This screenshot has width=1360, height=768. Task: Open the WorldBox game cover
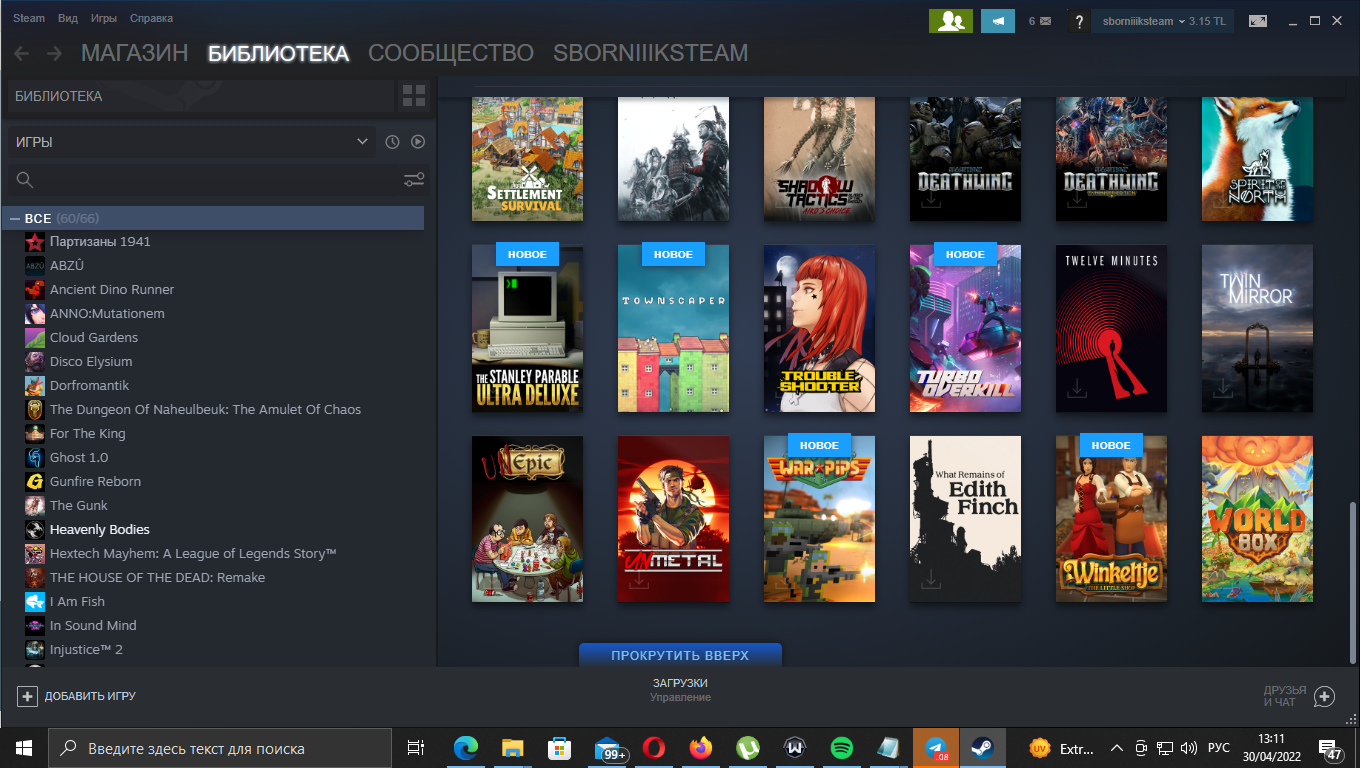(x=1257, y=518)
